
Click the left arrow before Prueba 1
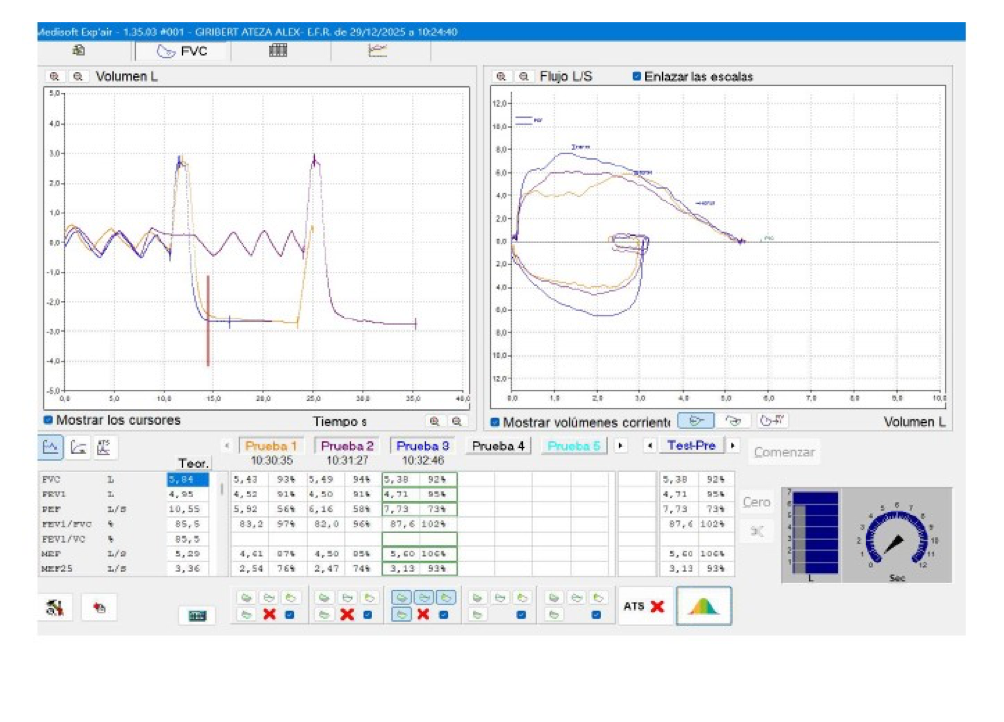[228, 445]
